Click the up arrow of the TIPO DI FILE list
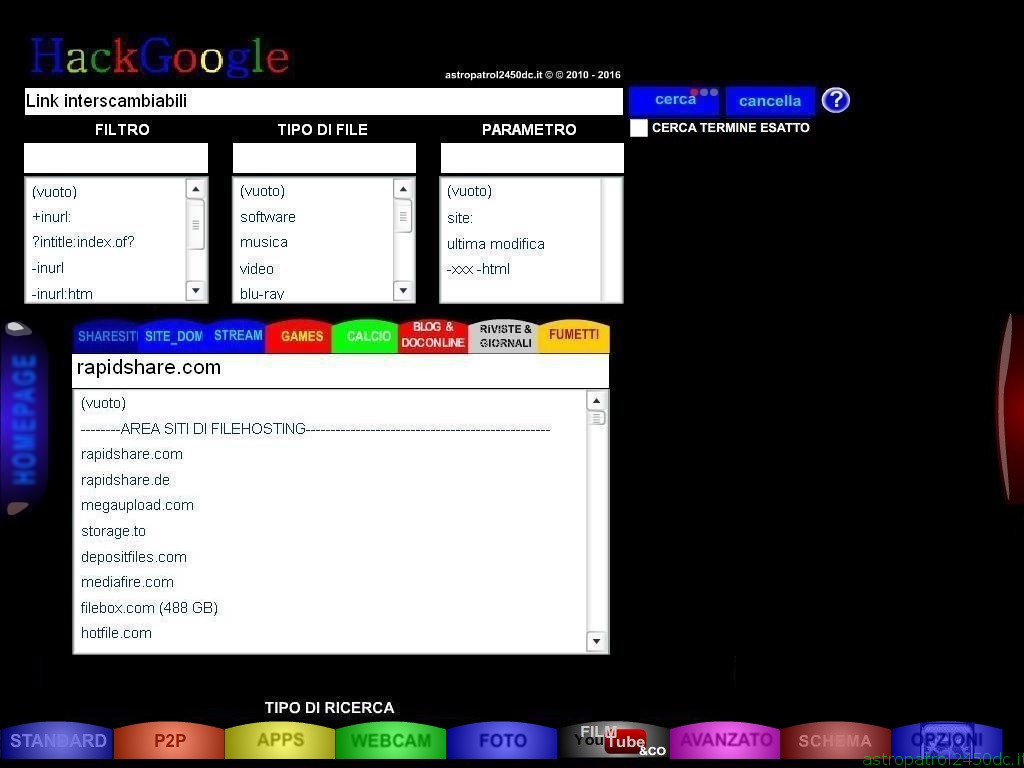The image size is (1024, 768). click(403, 189)
